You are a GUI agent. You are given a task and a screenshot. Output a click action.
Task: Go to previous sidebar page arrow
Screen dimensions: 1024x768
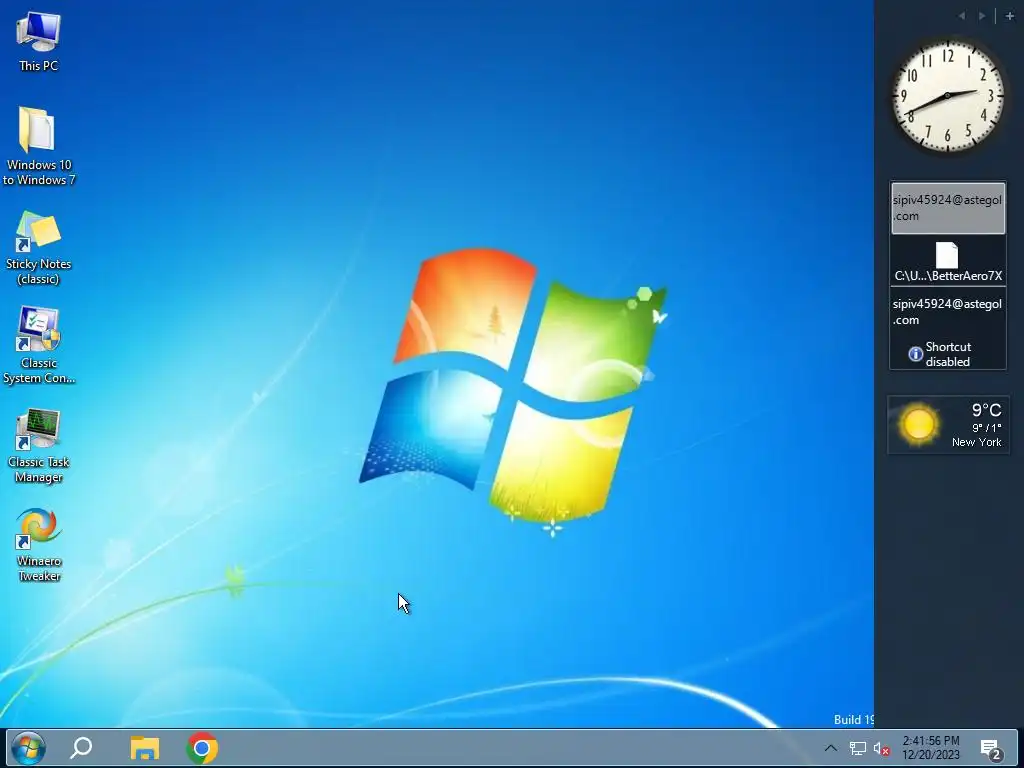click(x=961, y=16)
